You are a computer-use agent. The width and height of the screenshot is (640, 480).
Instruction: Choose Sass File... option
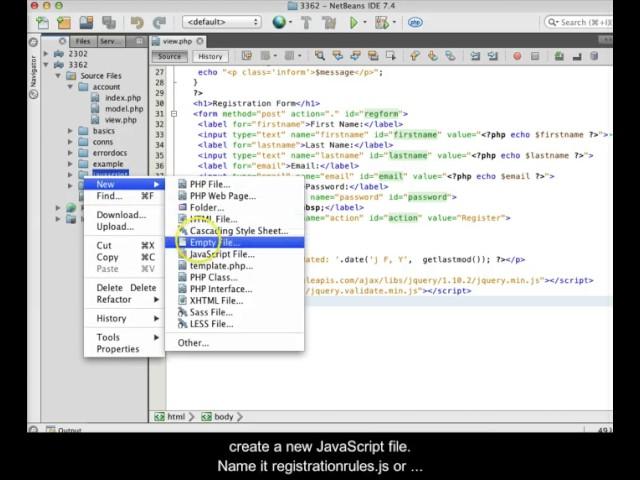tap(235, 312)
